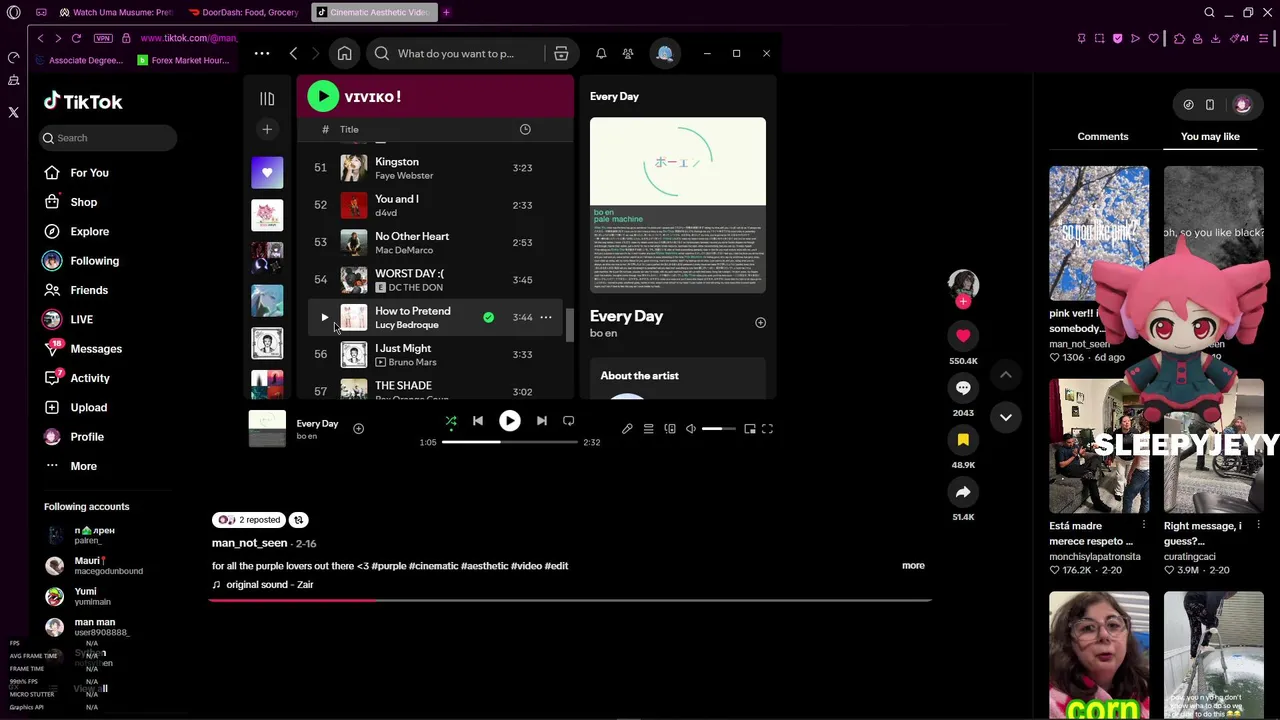This screenshot has height=720, width=1280.
Task: Open Spotify three-dot app menu
Action: tap(261, 53)
